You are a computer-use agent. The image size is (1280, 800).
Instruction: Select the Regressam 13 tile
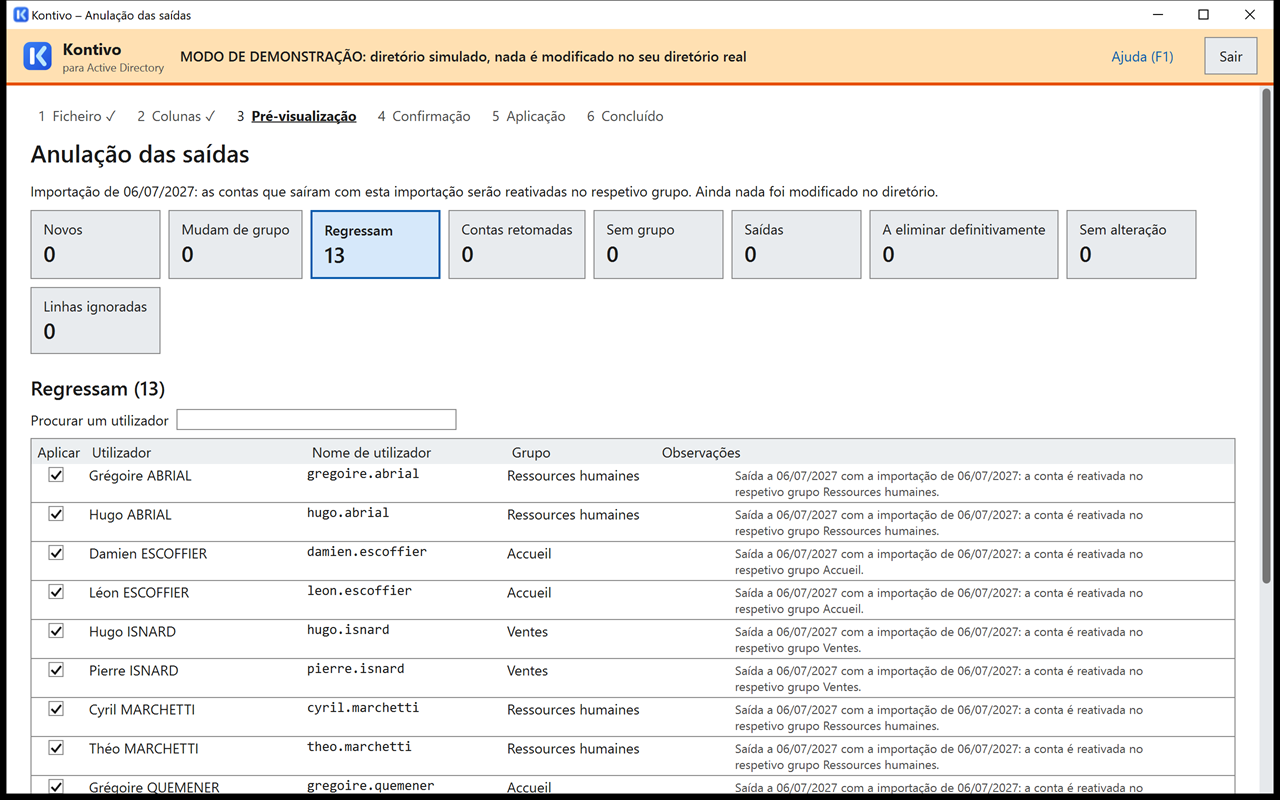click(x=375, y=244)
